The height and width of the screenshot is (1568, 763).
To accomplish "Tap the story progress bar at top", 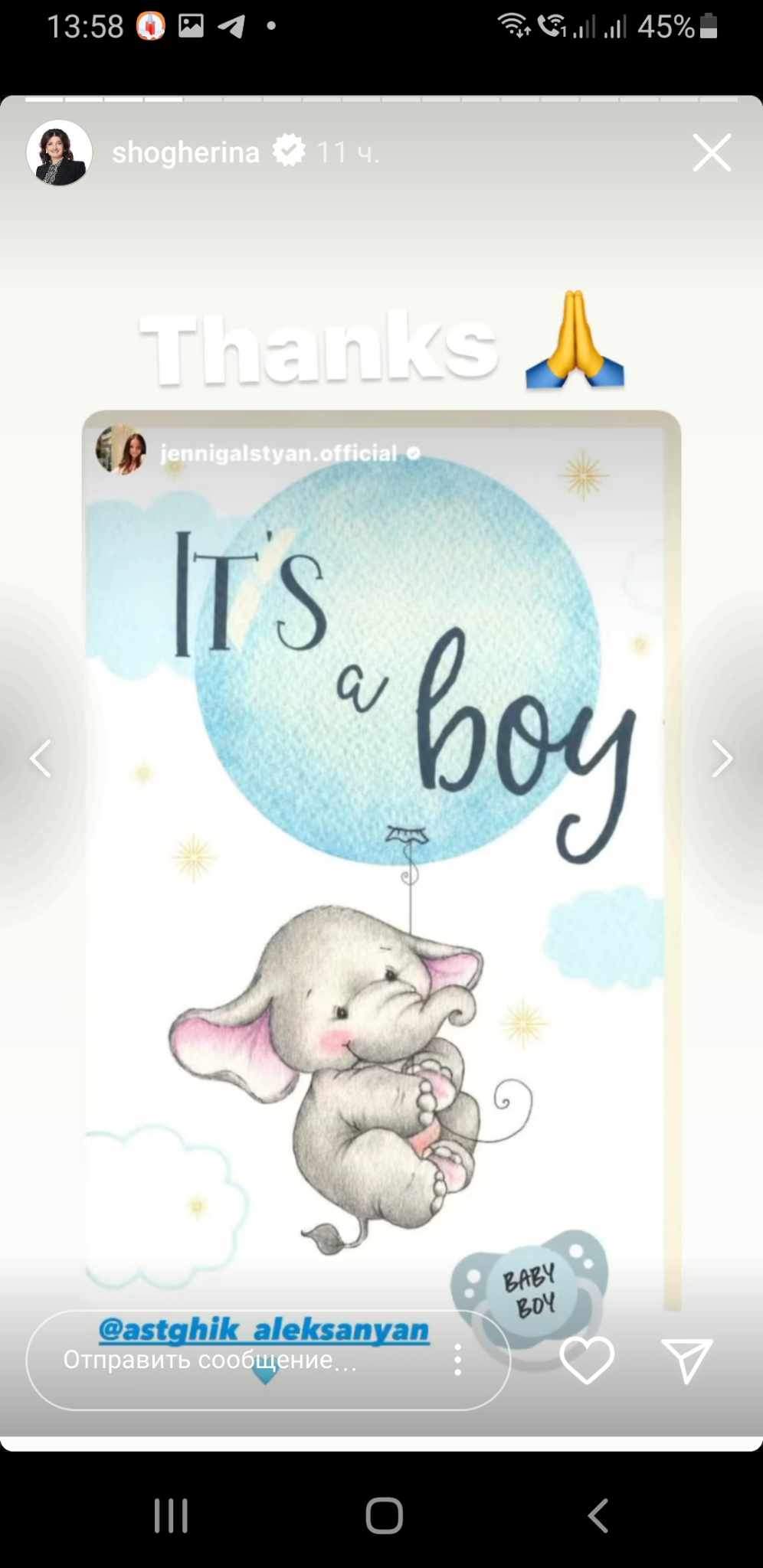I will pos(381,100).
